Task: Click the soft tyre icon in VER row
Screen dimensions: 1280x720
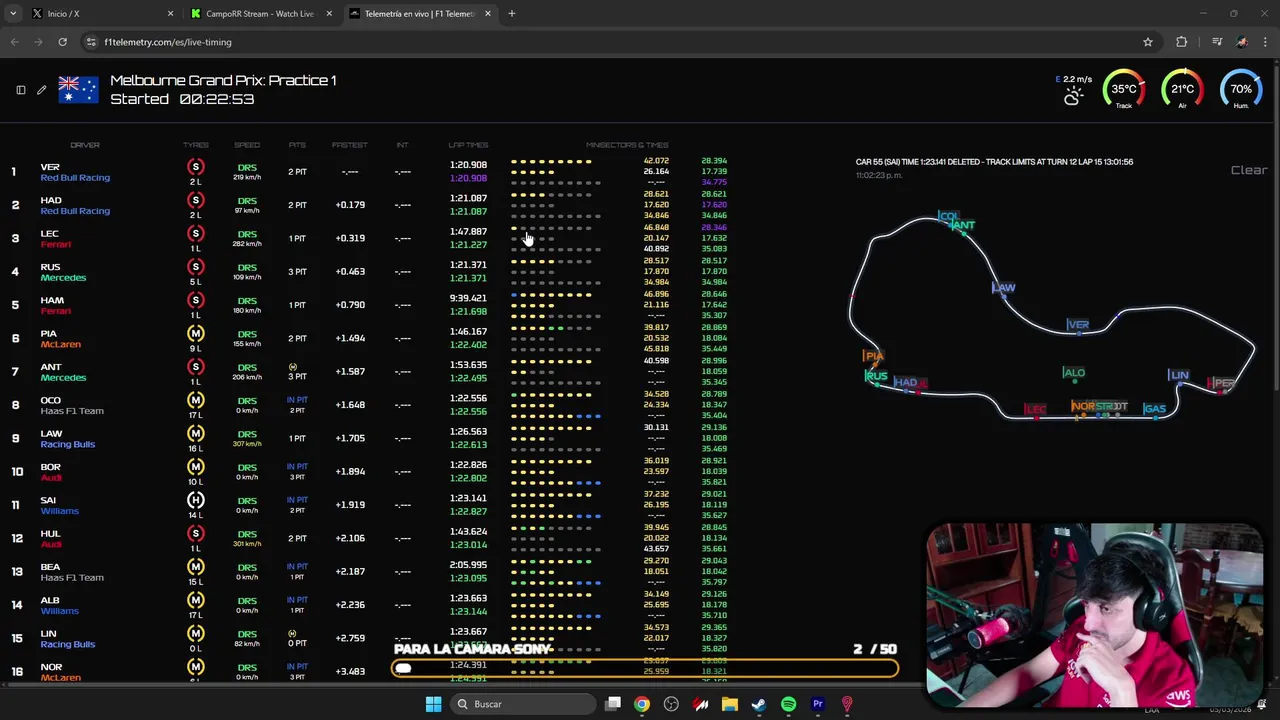Action: pos(196,167)
